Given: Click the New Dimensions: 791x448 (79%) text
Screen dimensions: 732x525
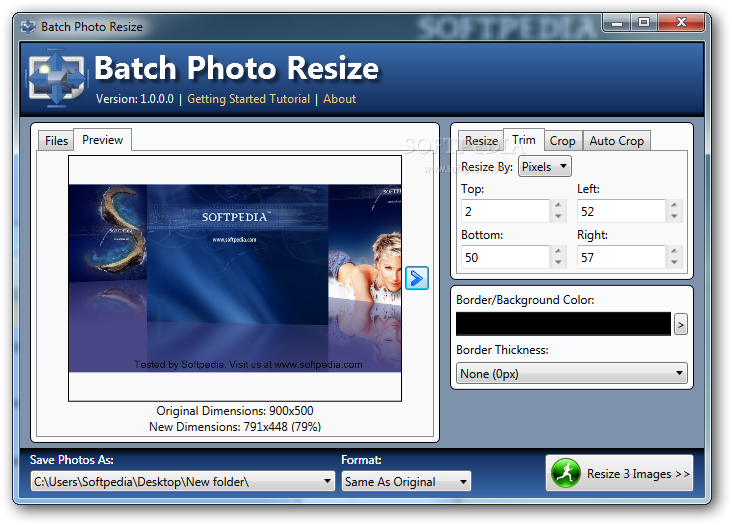Looking at the screenshot, I should [x=235, y=427].
